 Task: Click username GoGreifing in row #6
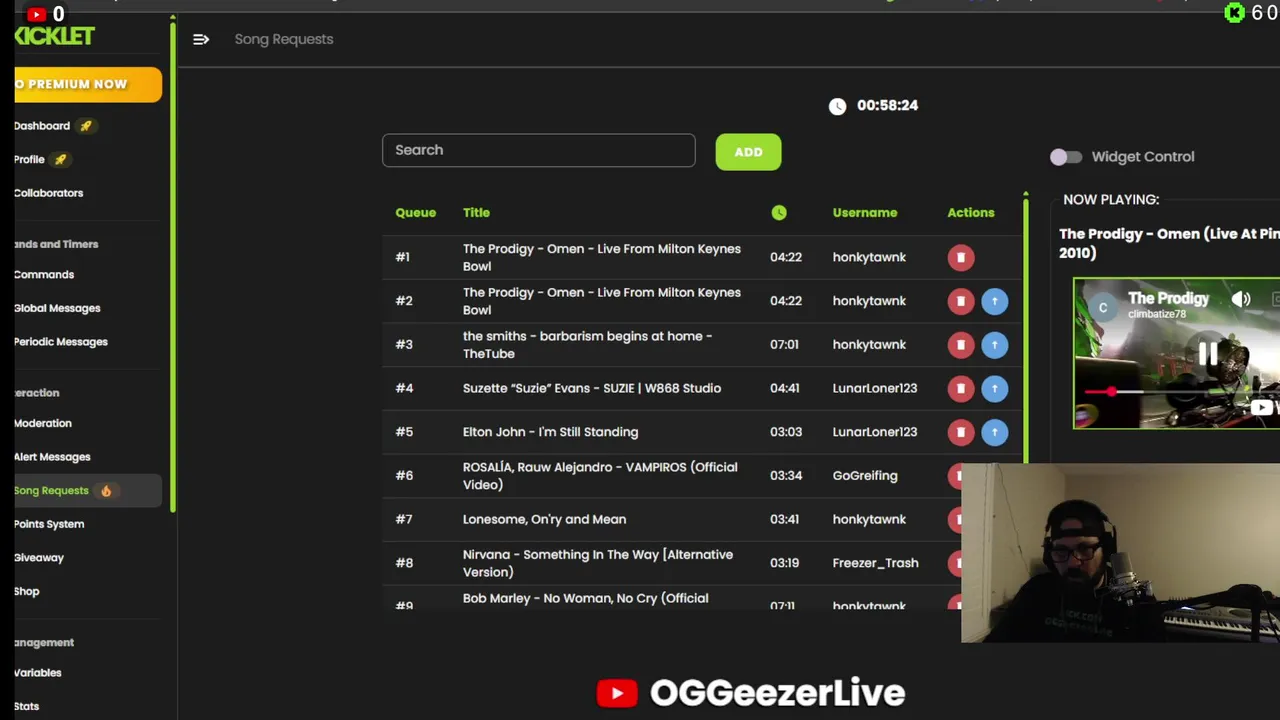click(x=865, y=476)
